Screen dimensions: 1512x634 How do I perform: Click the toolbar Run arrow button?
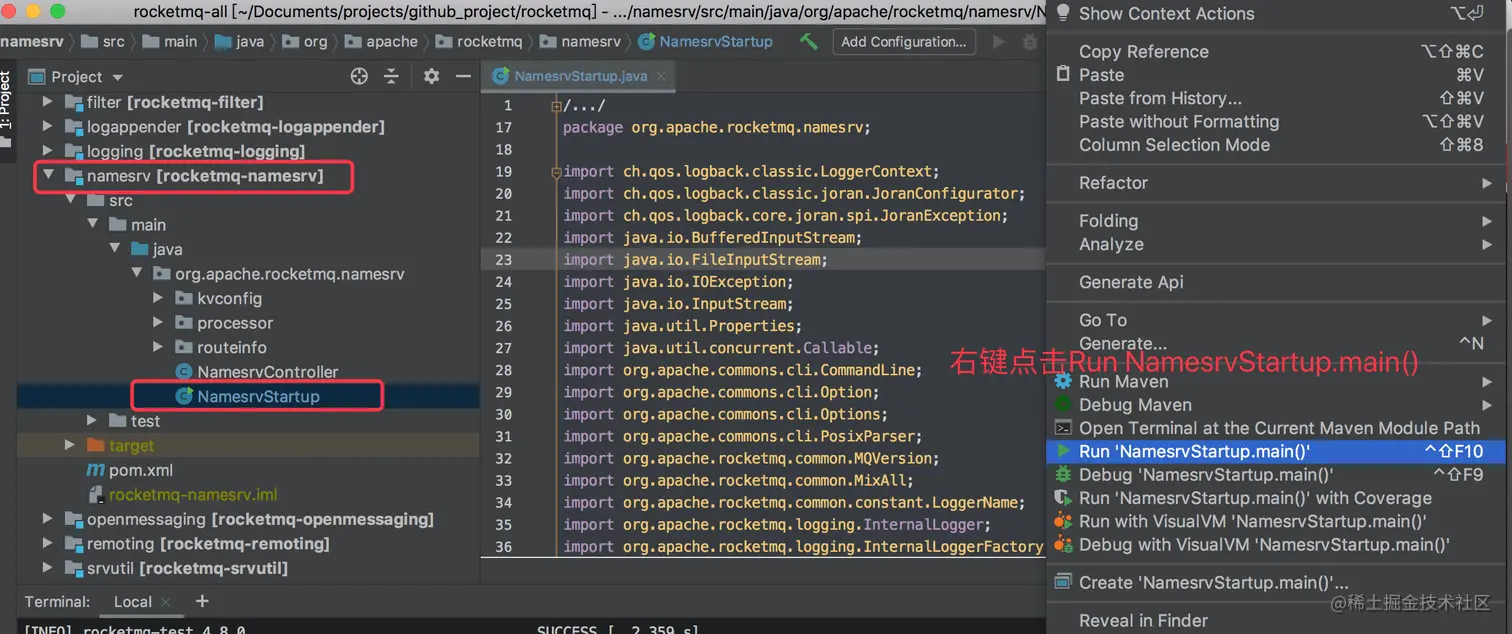click(998, 42)
